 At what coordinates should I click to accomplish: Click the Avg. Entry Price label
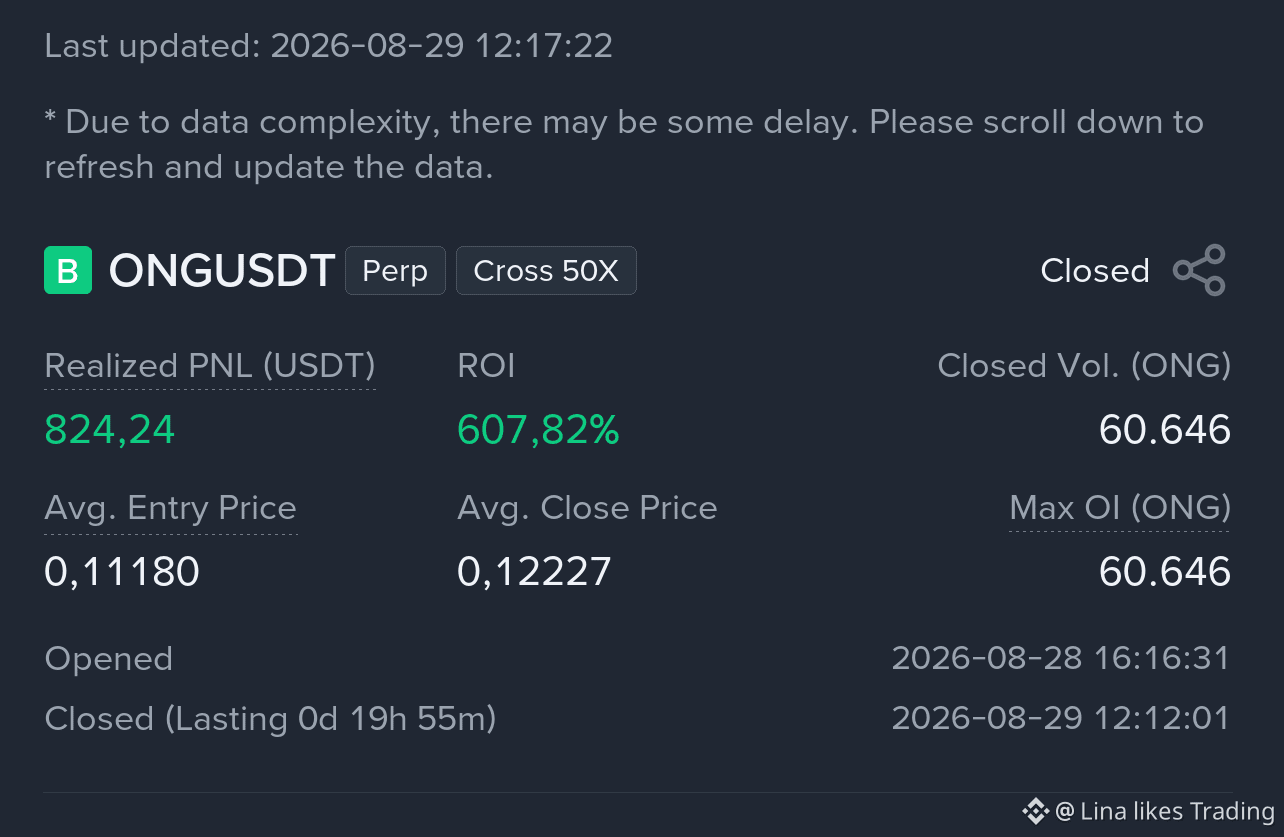point(171,508)
